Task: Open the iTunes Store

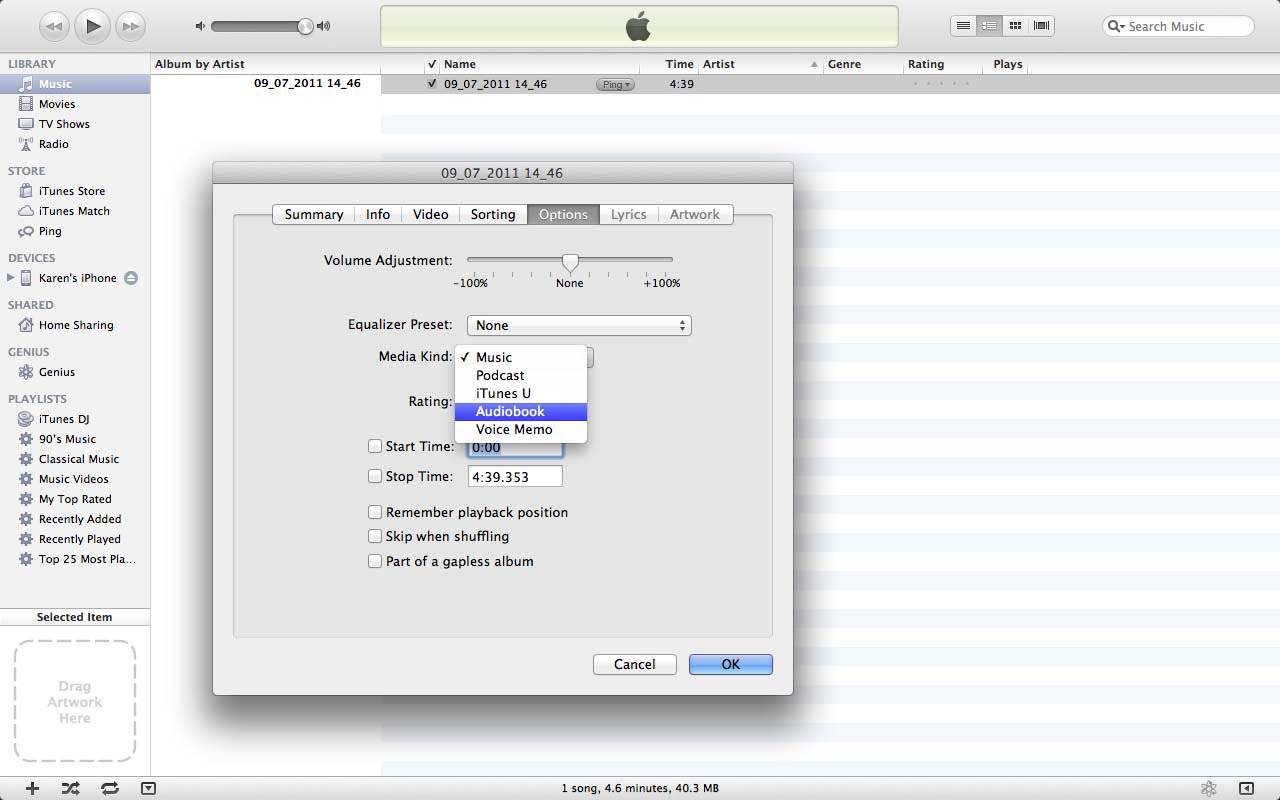Action: 75,191
